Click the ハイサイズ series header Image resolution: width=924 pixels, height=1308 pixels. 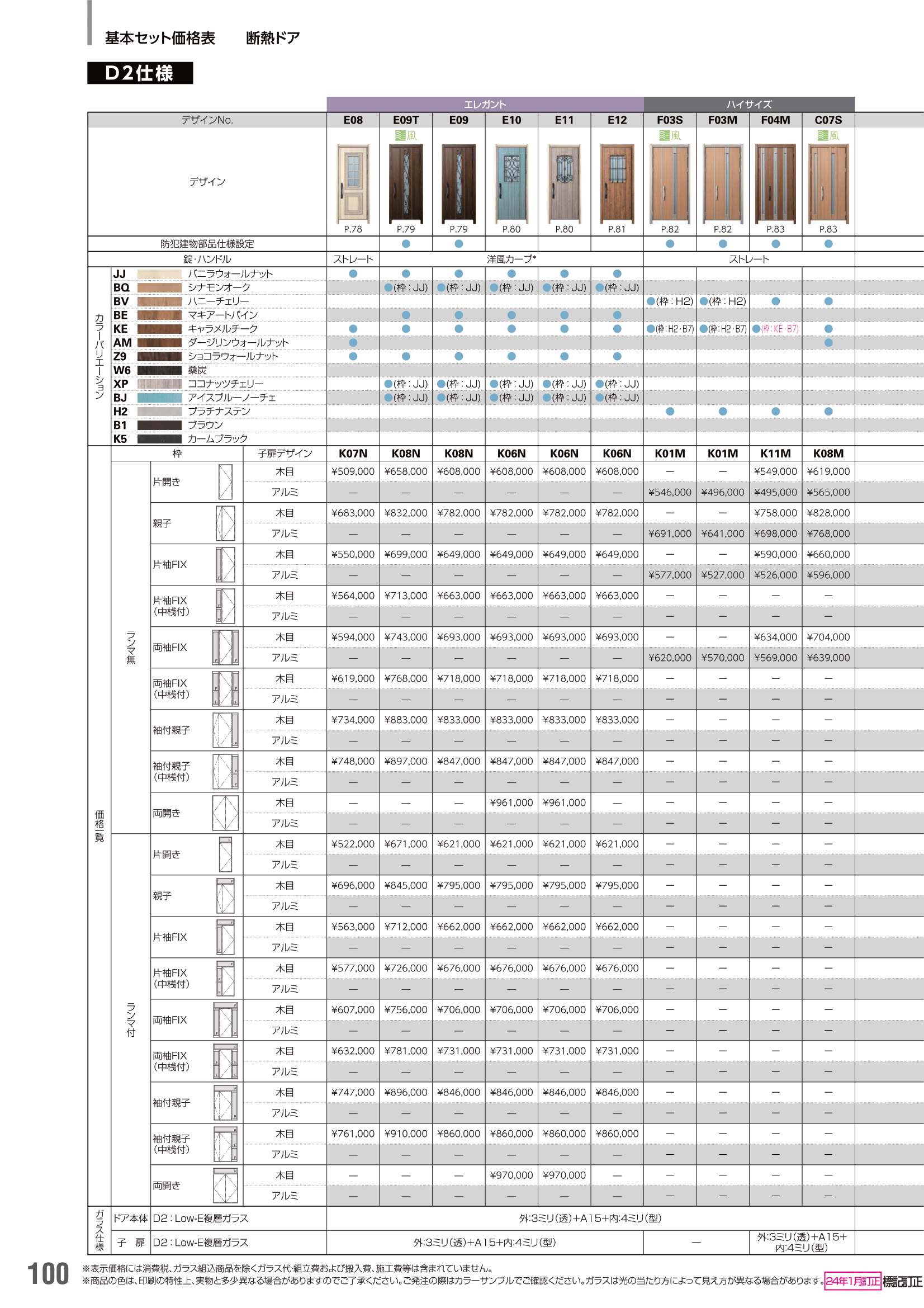(x=749, y=104)
